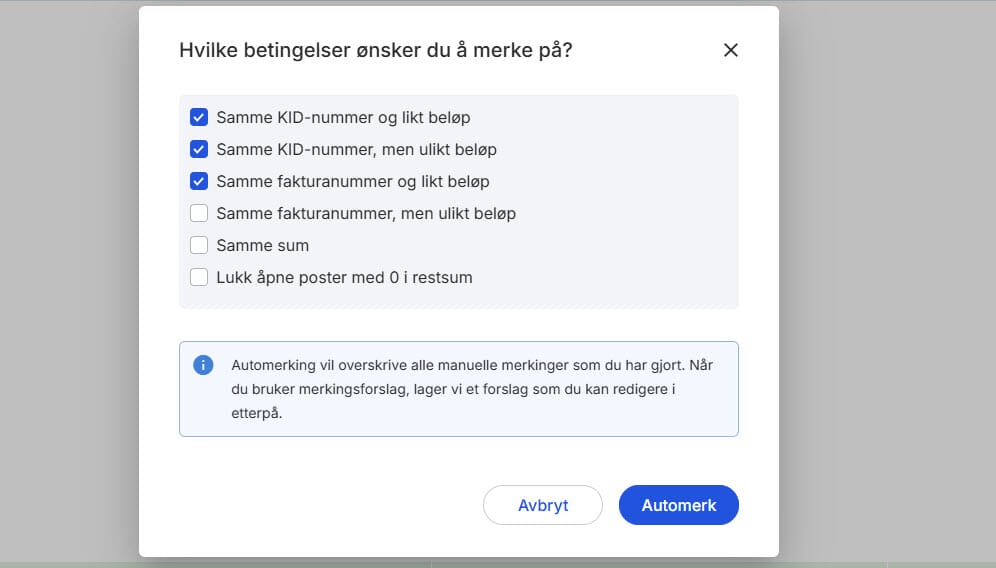
Task: Tick the 'Samme sum' checkbox
Action: pos(199,245)
